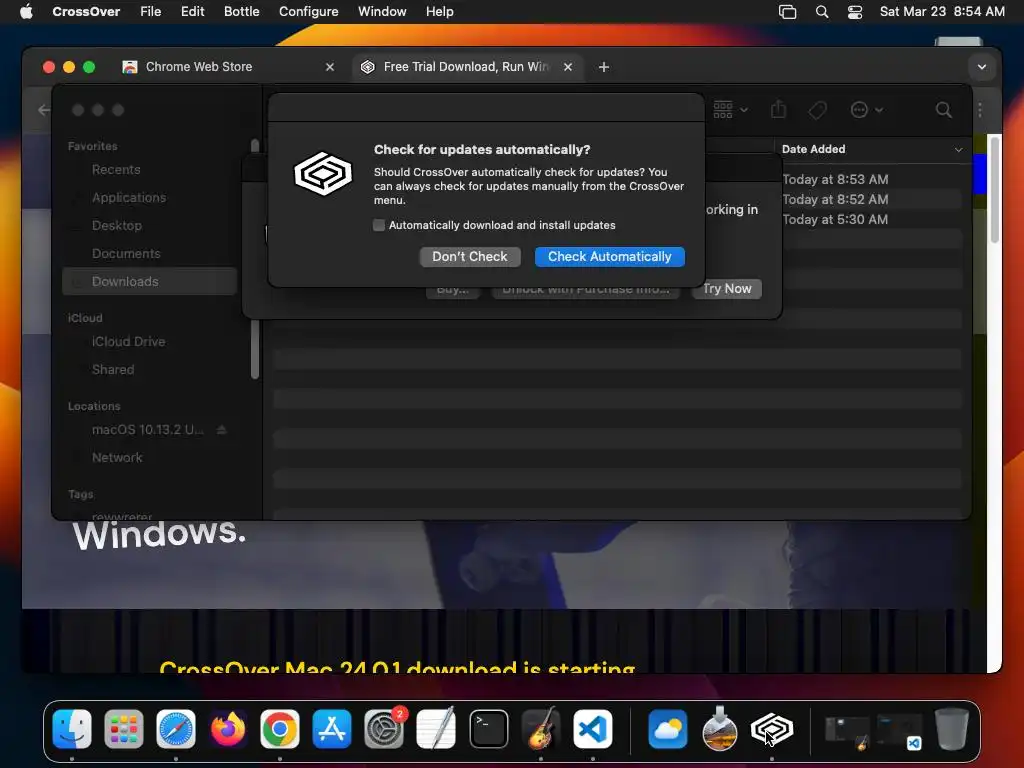Open Finder from the Dock
The image size is (1024, 768).
click(x=72, y=728)
